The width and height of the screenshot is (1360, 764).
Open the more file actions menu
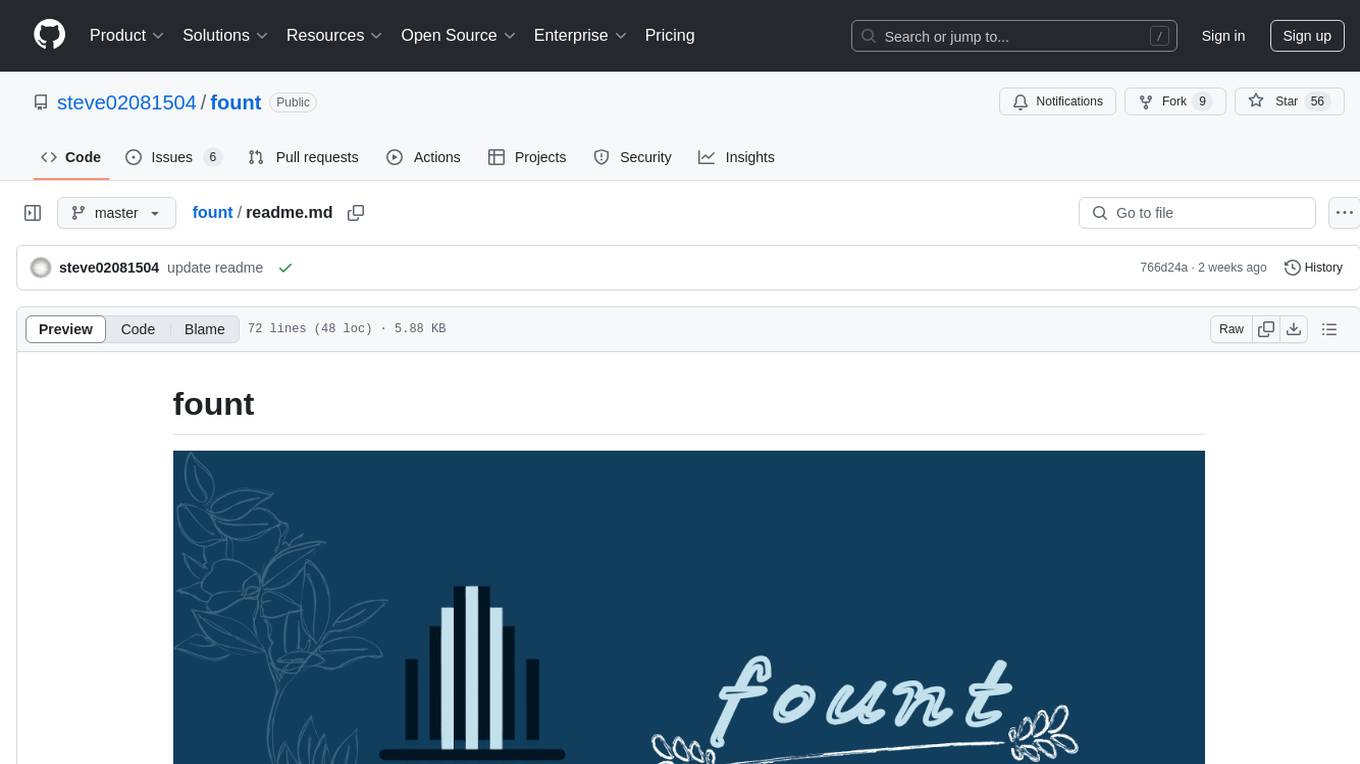click(x=1344, y=213)
